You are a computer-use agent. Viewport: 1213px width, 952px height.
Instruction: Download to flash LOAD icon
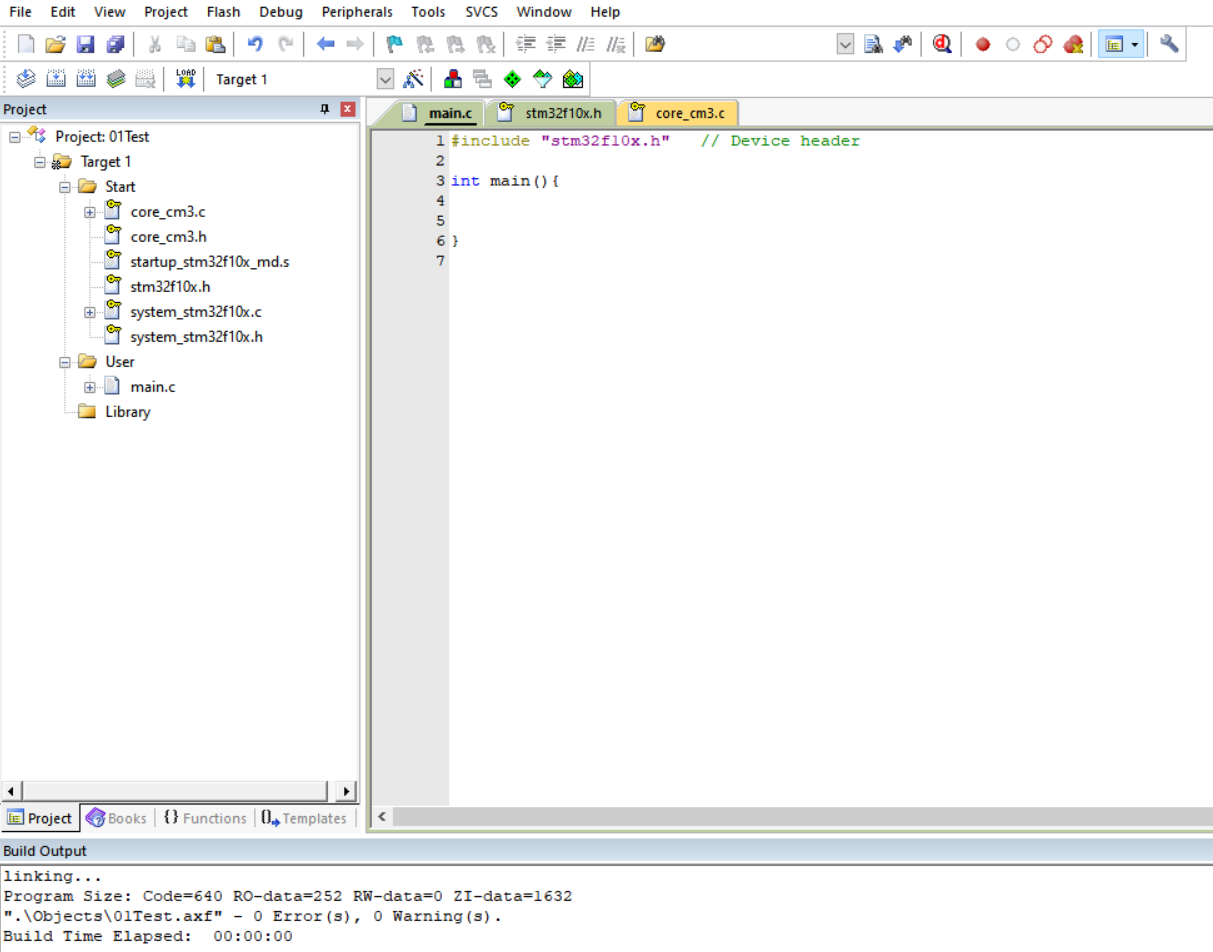point(185,79)
